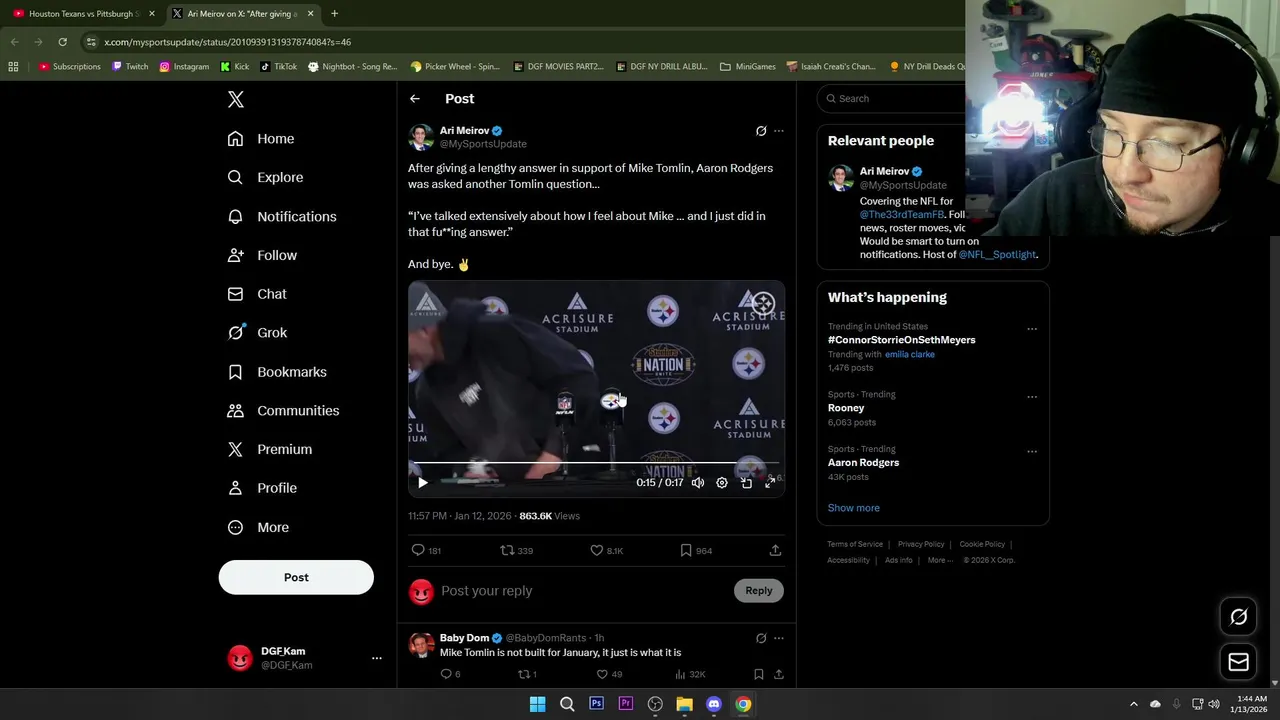The height and width of the screenshot is (720, 1280).
Task: Click Grok icon on Ari Meirov's post
Action: (761, 131)
